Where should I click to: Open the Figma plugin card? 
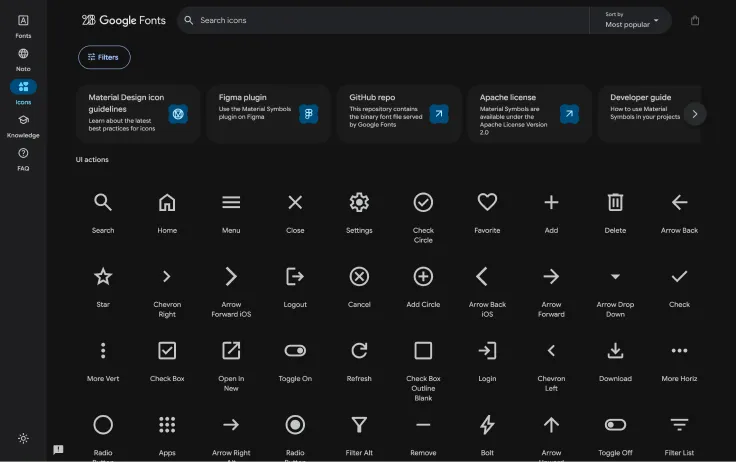tap(268, 114)
